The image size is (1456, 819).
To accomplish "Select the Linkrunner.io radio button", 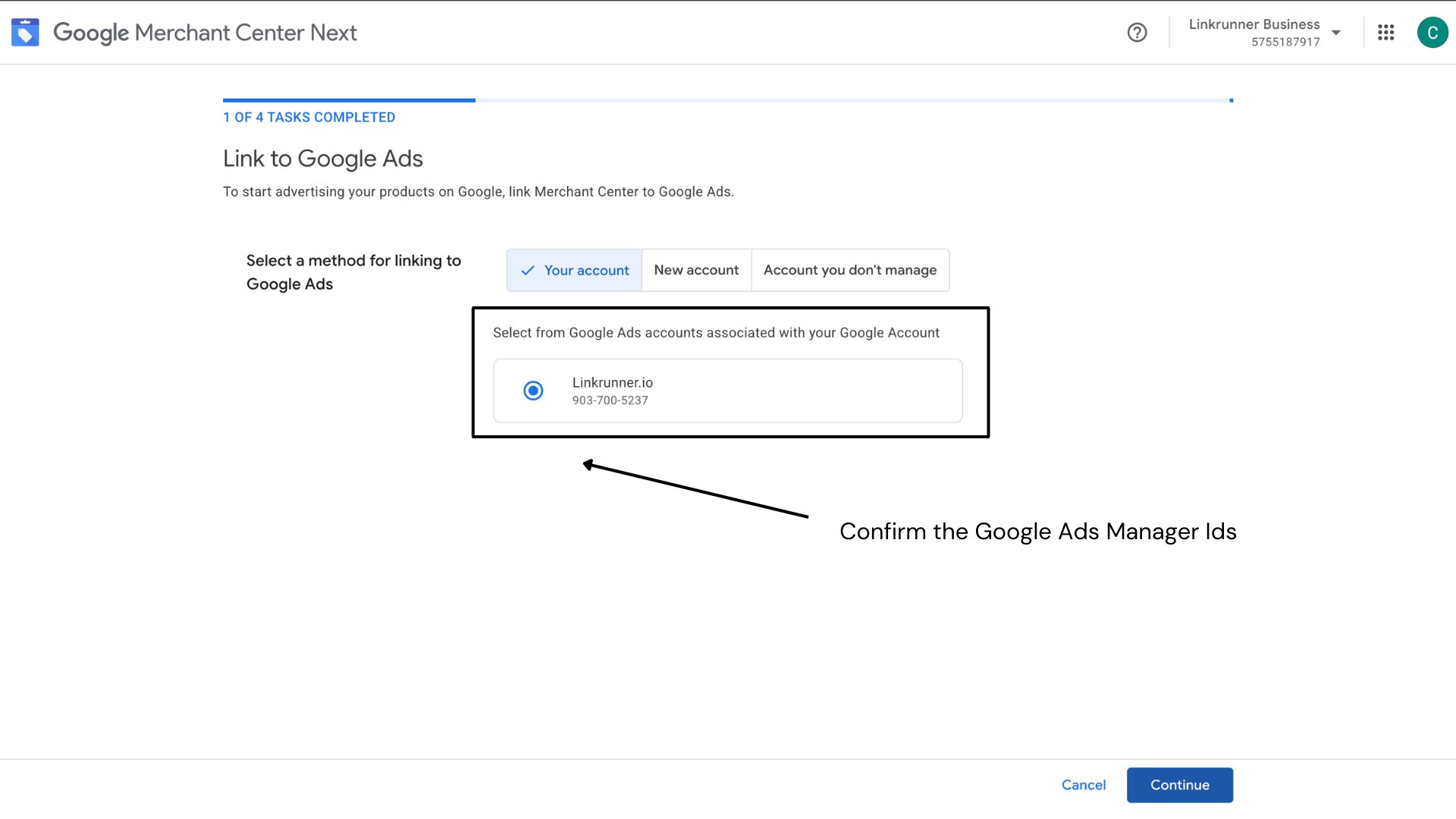I will point(533,391).
